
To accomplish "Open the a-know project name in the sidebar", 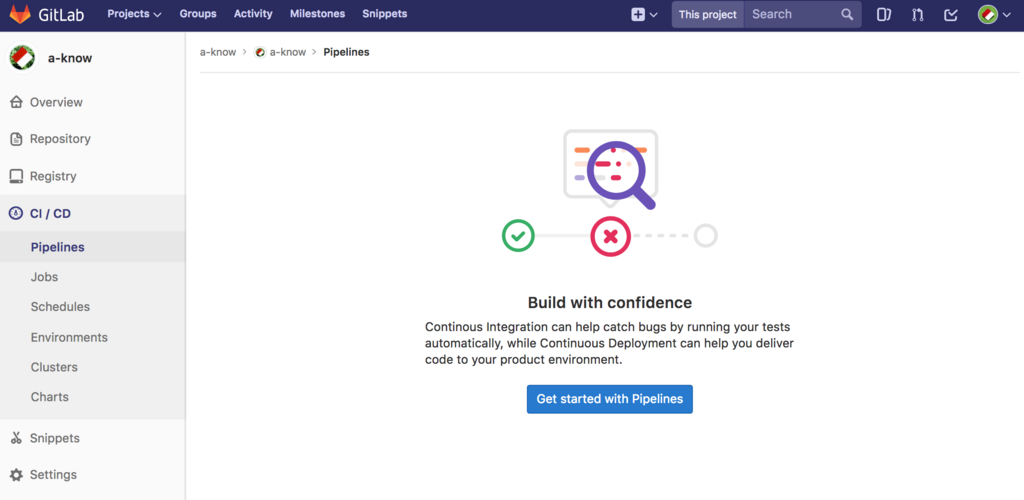I will (70, 58).
